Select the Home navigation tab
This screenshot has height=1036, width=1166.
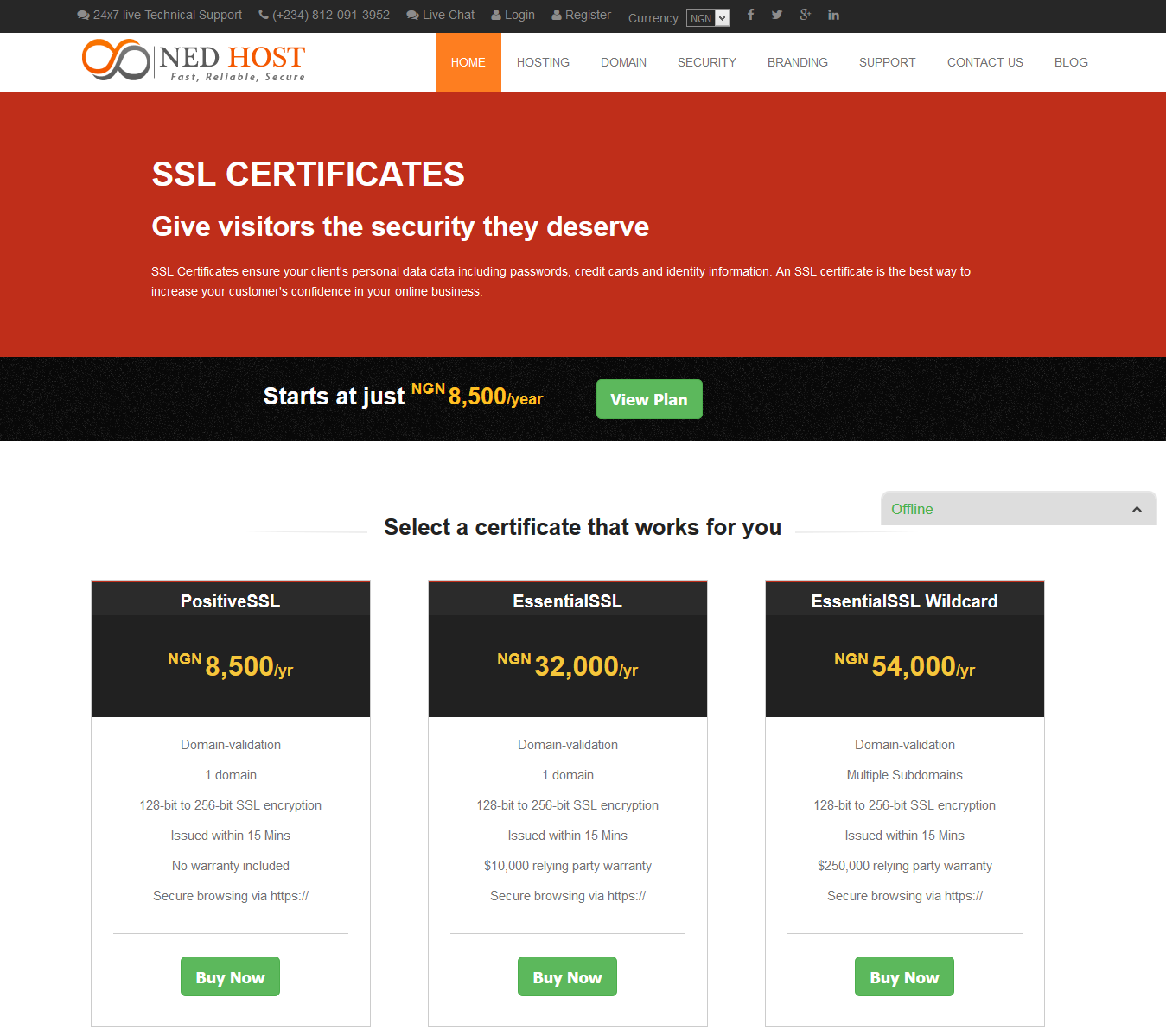pos(468,62)
